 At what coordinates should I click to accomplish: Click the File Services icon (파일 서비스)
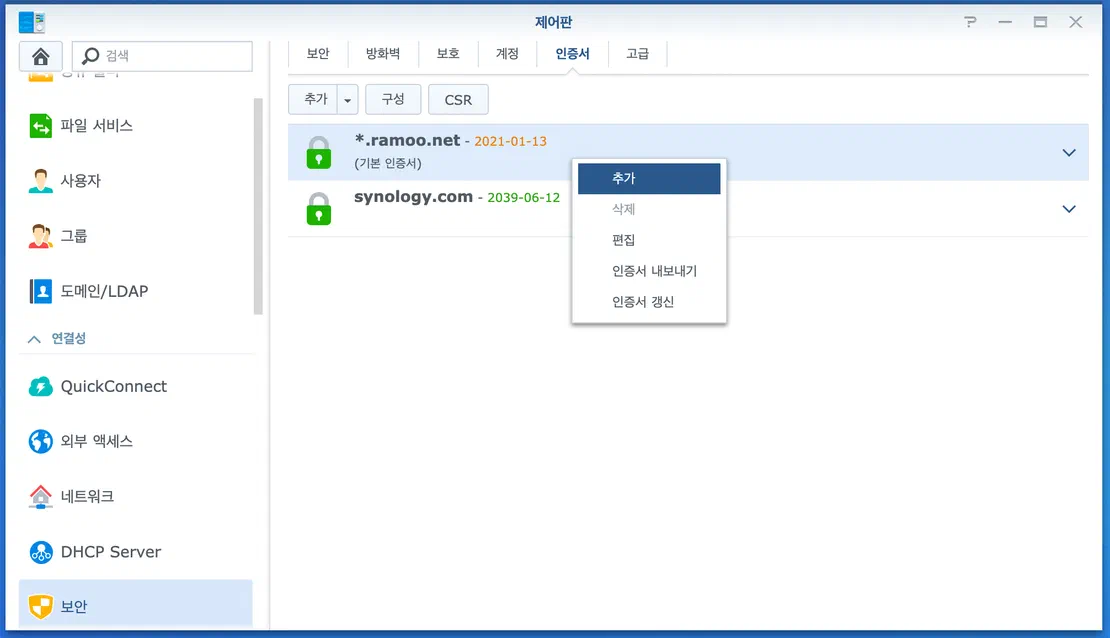(x=40, y=126)
